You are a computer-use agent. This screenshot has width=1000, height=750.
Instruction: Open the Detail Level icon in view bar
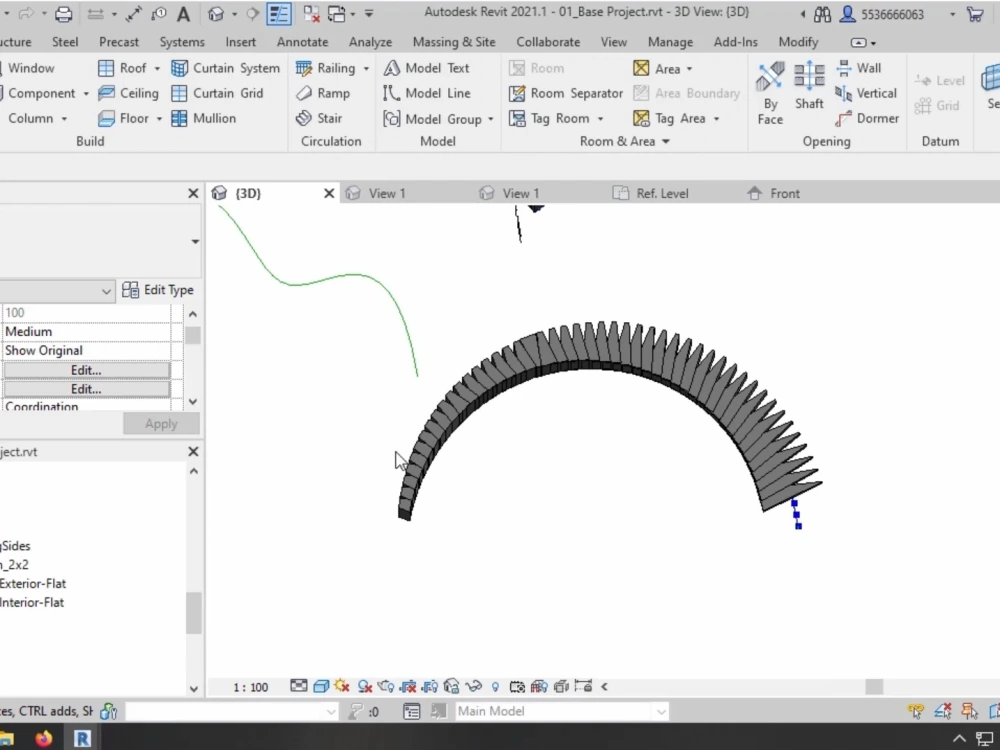[298, 686]
